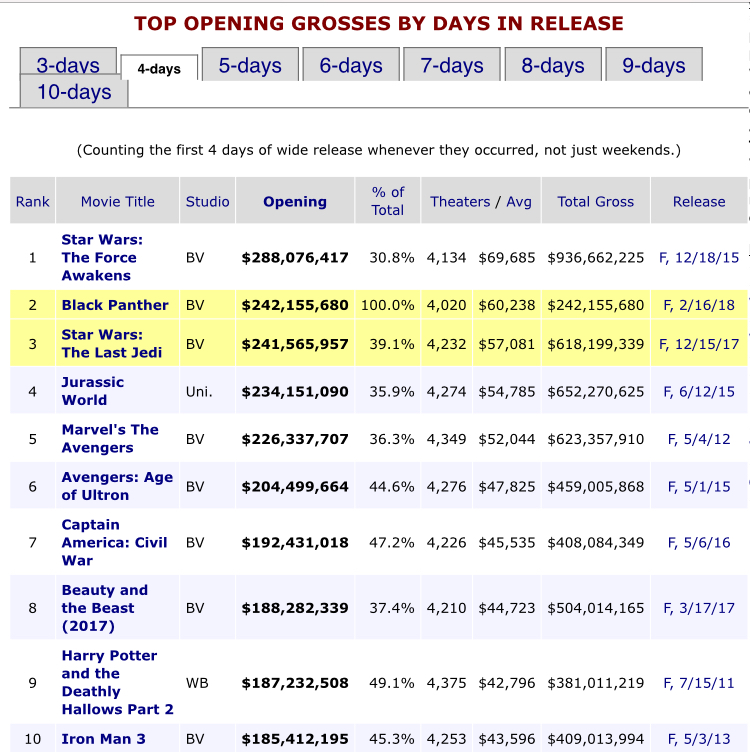The height and width of the screenshot is (752, 750).
Task: Select the 7-days tab
Action: coord(452,65)
